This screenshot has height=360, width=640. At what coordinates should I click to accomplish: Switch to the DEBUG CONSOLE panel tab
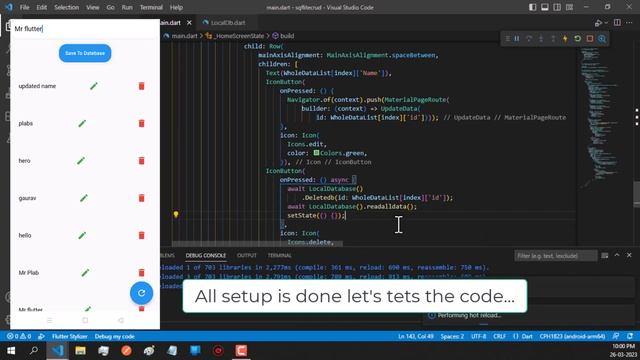click(x=206, y=256)
